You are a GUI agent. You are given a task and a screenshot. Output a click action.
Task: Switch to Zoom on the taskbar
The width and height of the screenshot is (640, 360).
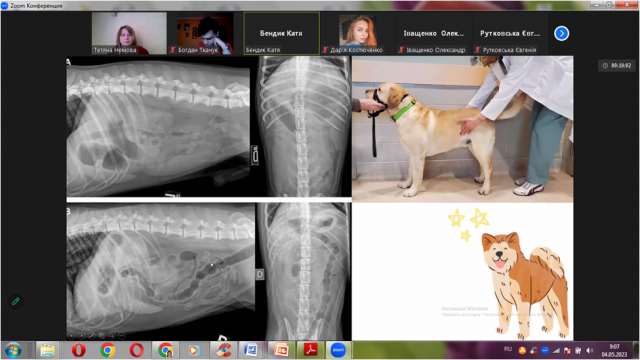338,350
